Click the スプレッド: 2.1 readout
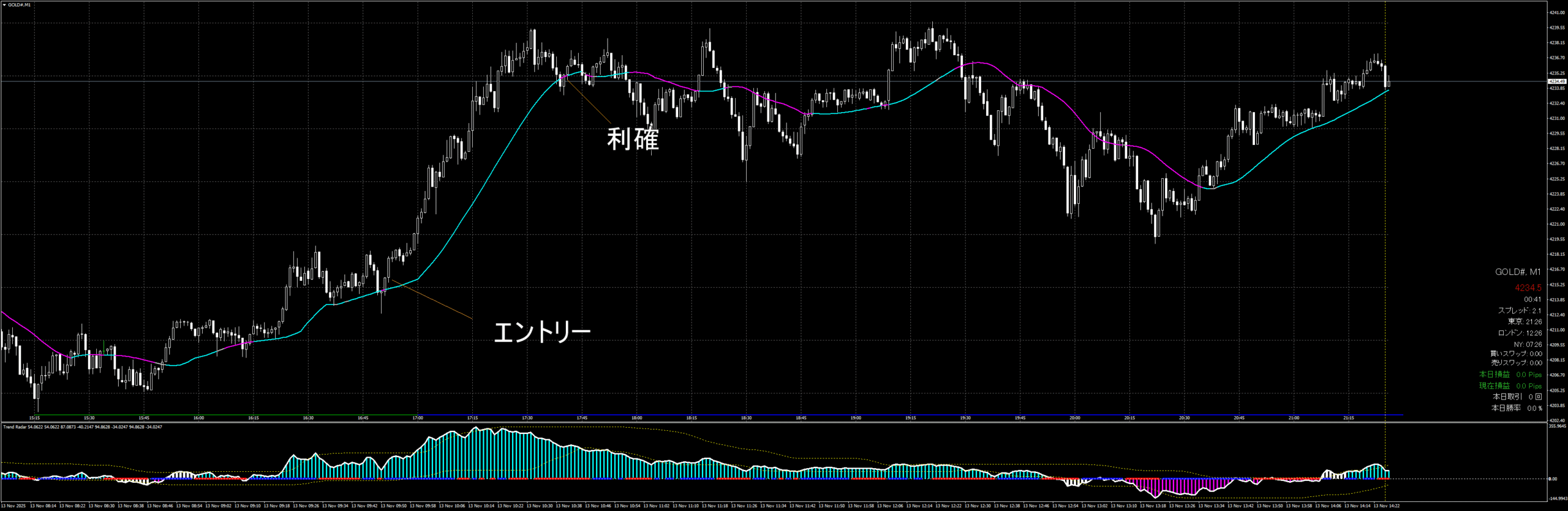 click(1519, 311)
